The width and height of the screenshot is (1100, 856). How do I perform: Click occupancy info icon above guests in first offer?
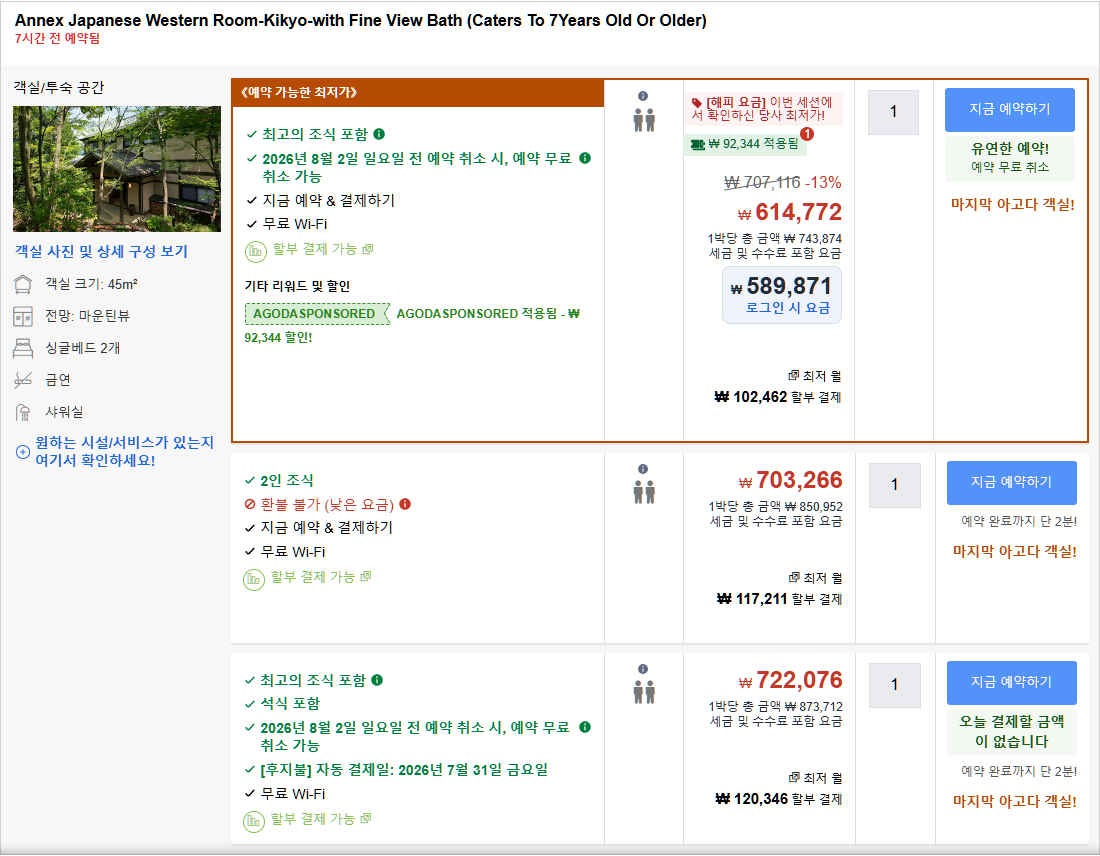tap(643, 96)
